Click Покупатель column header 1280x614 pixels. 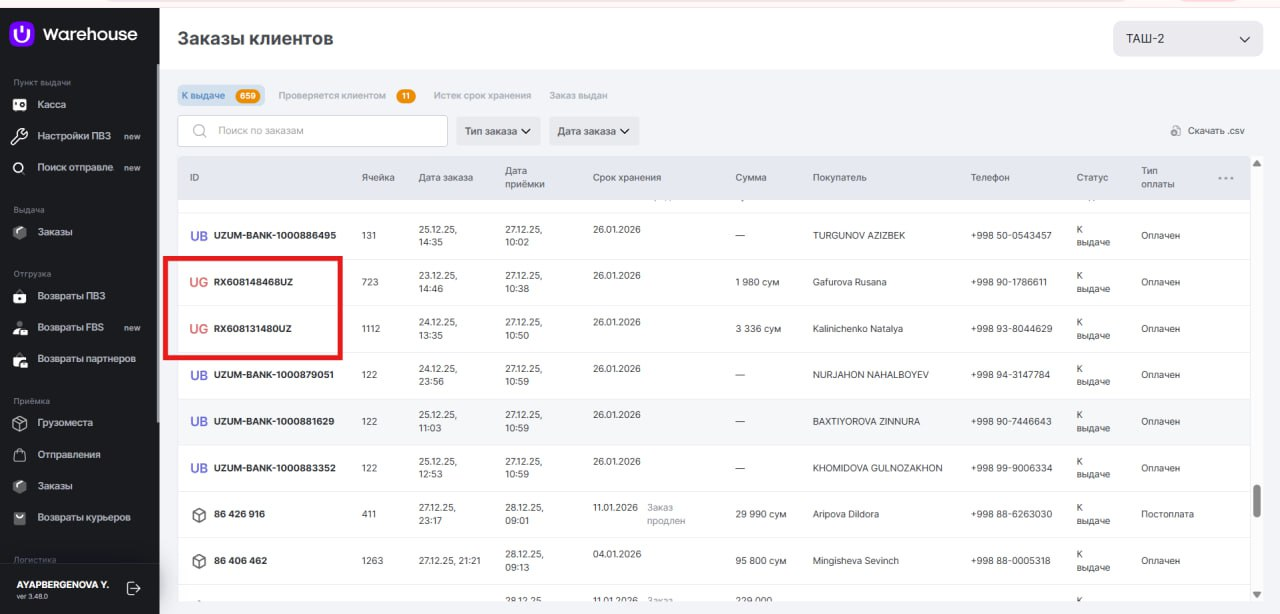(x=840, y=178)
